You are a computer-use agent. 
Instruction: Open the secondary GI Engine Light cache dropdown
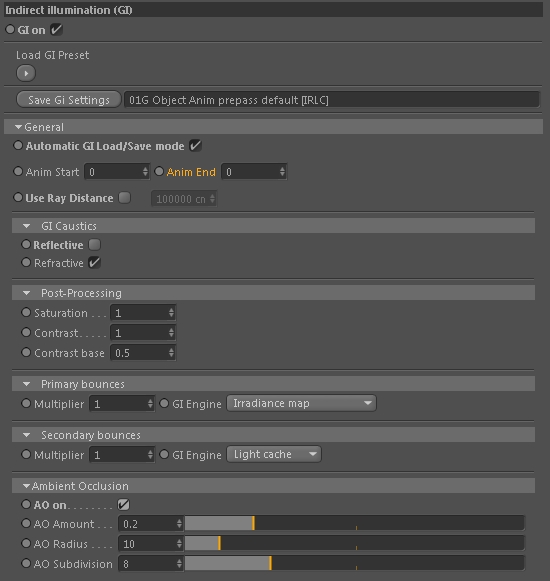[274, 454]
